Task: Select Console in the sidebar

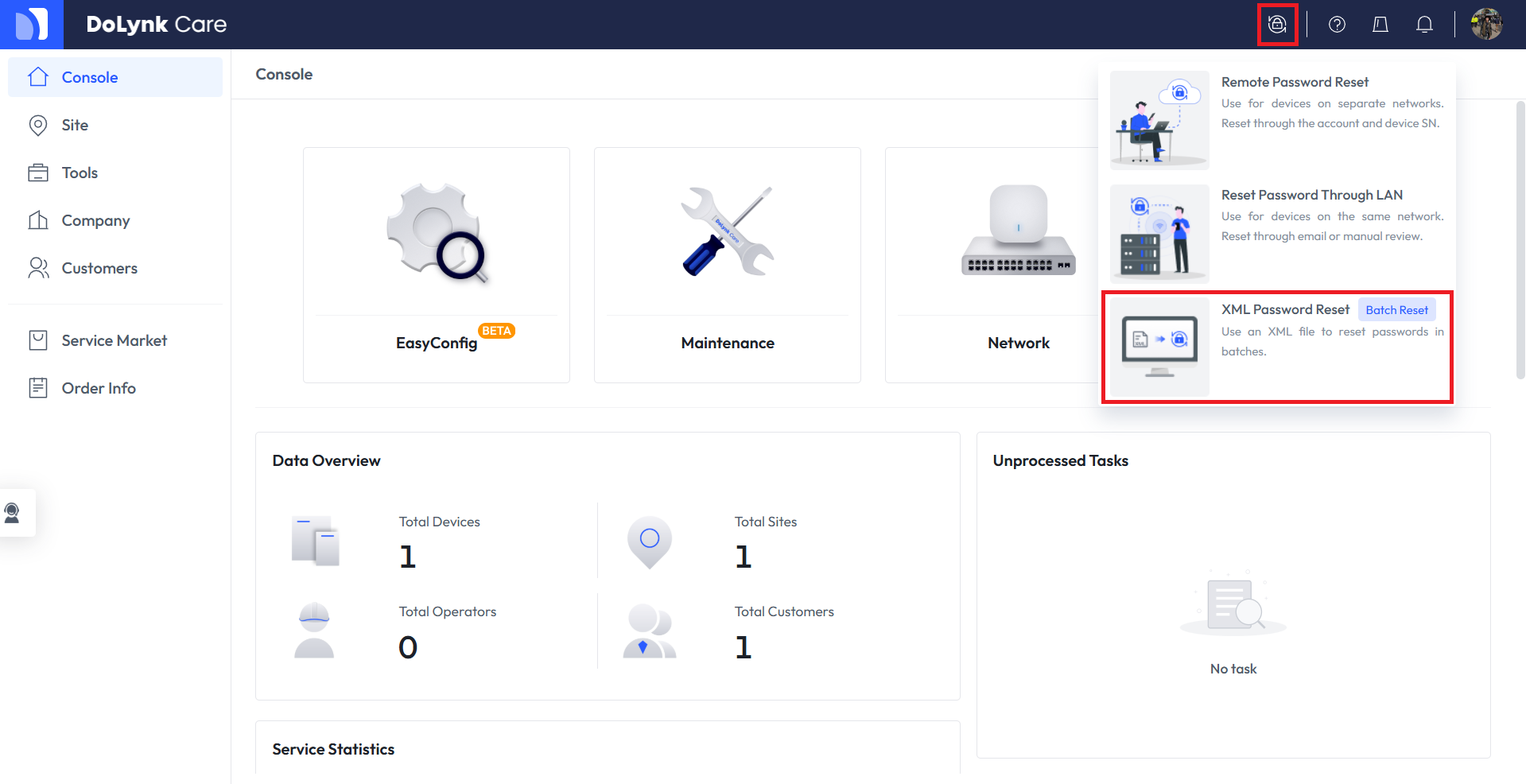Action: coord(115,77)
